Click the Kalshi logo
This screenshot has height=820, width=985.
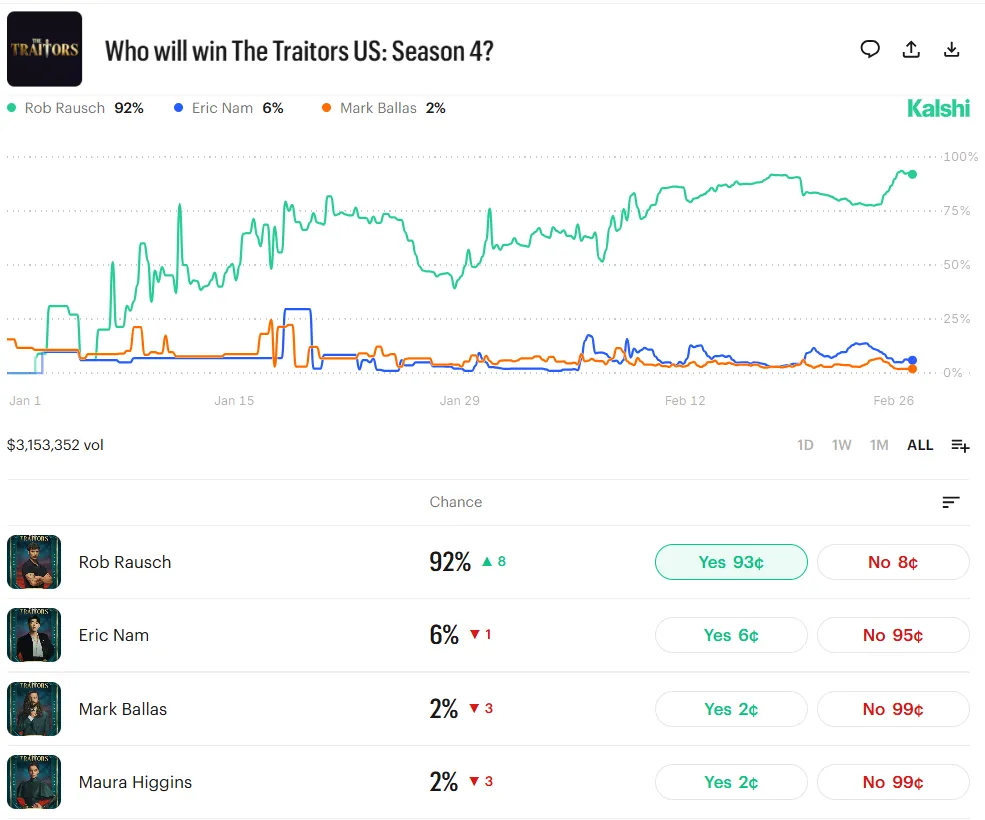pos(938,108)
